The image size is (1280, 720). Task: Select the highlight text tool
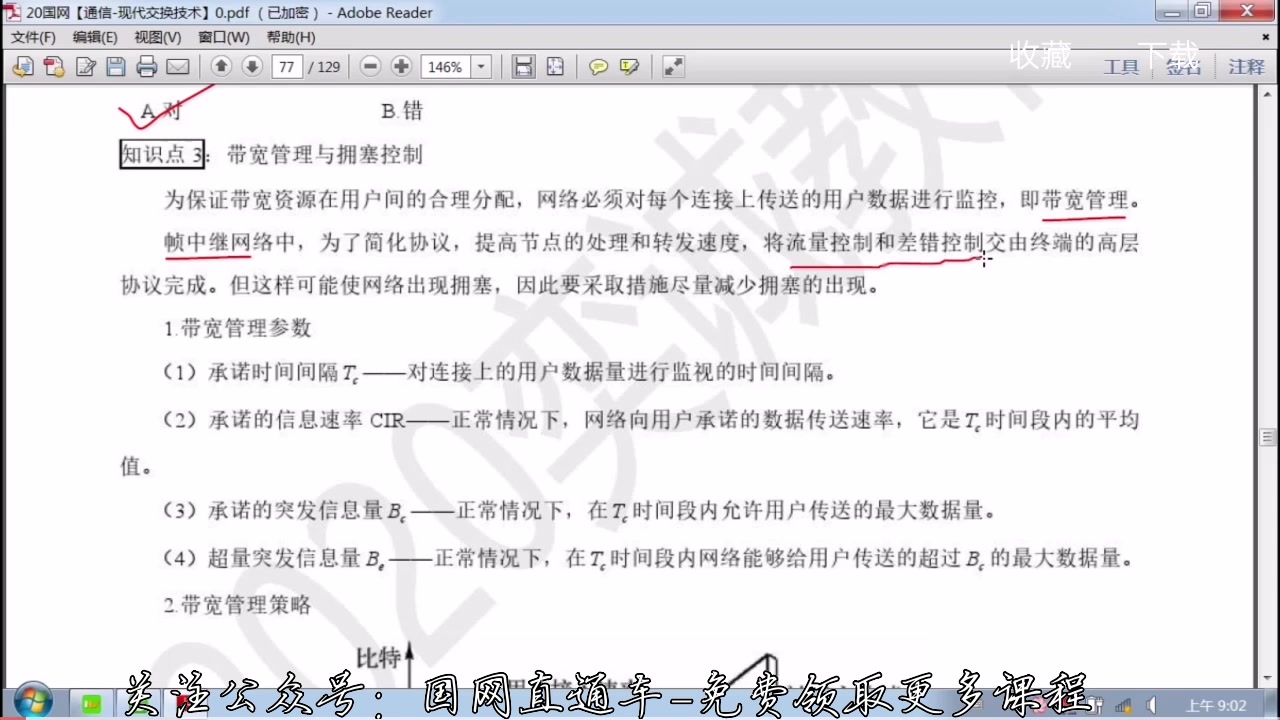629,67
